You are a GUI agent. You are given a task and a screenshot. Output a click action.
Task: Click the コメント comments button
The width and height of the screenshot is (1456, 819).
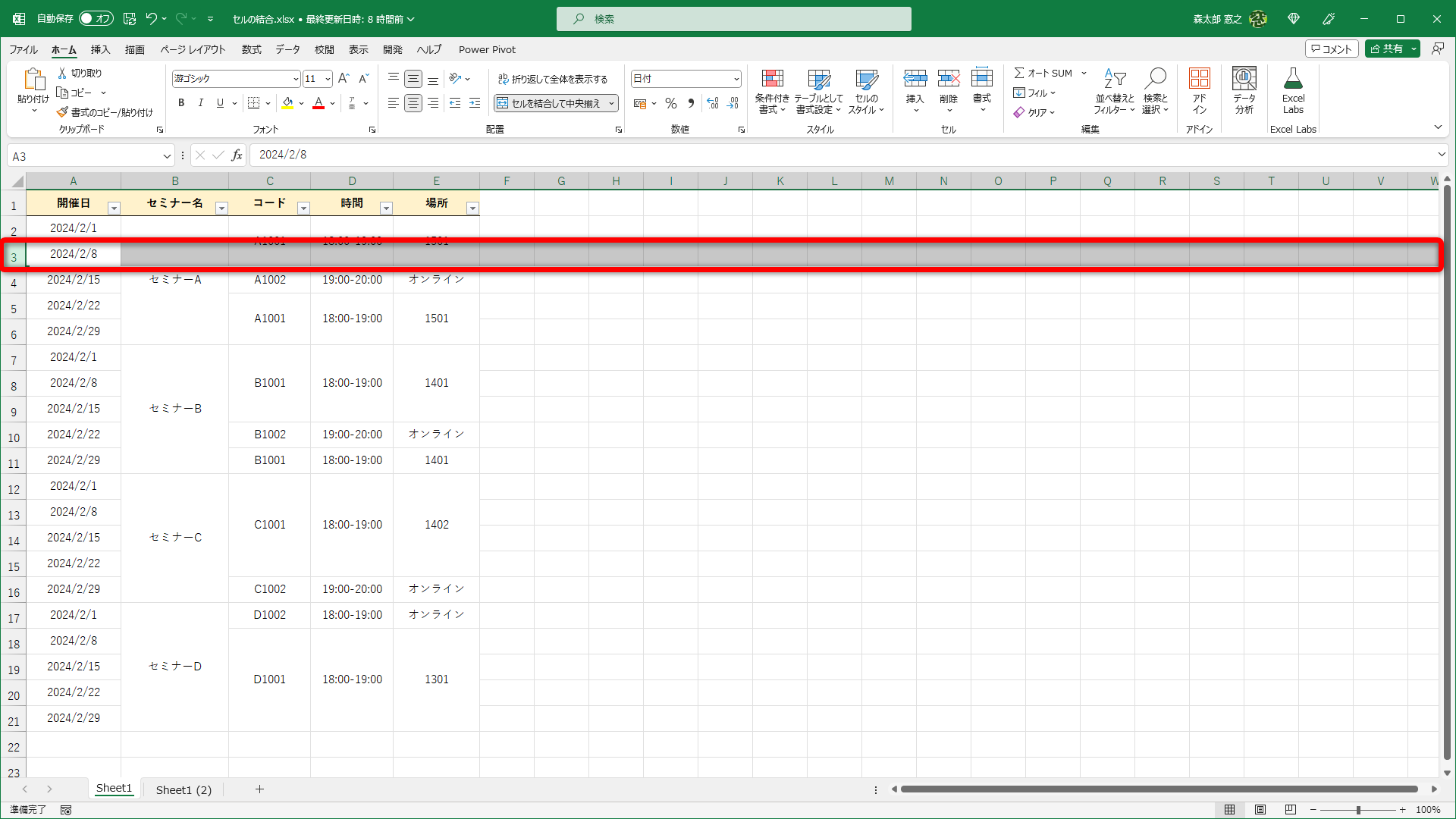coord(1331,49)
